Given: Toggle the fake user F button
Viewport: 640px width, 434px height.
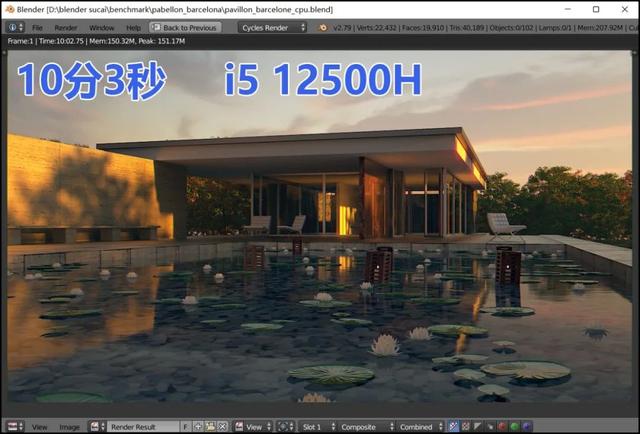Looking at the screenshot, I should click(186, 427).
